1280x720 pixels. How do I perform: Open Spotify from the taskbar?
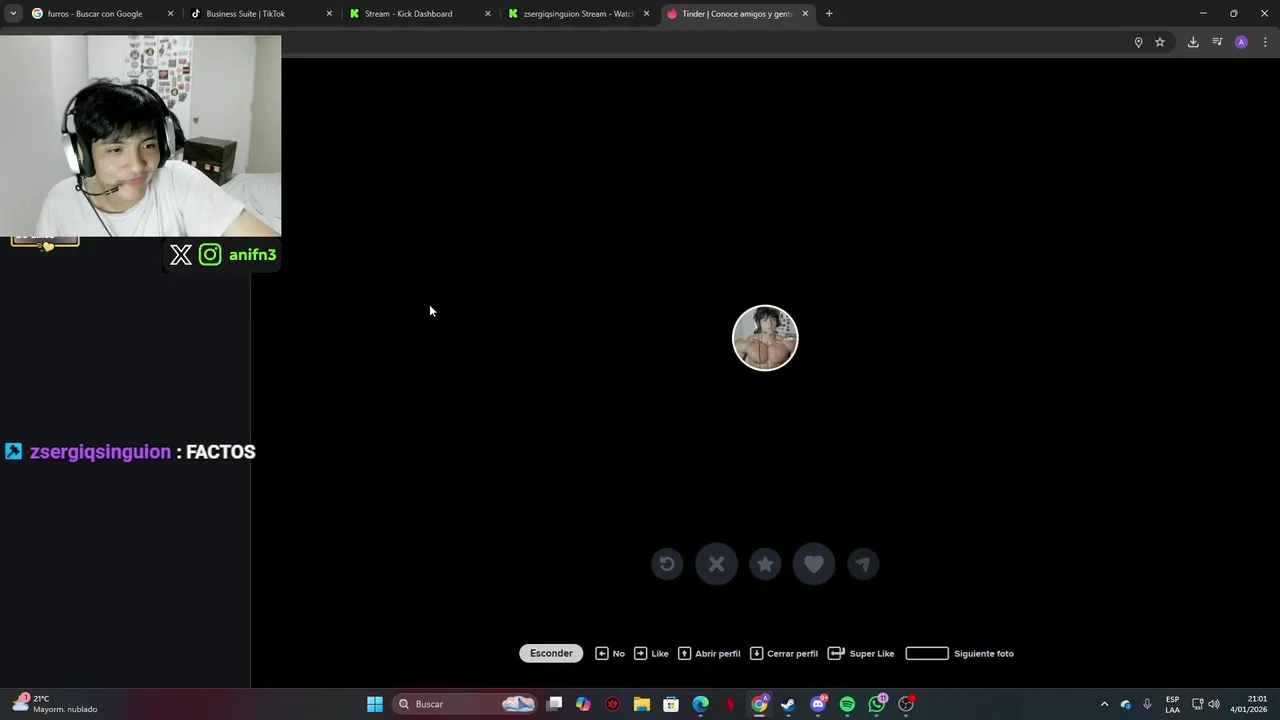[x=847, y=704]
